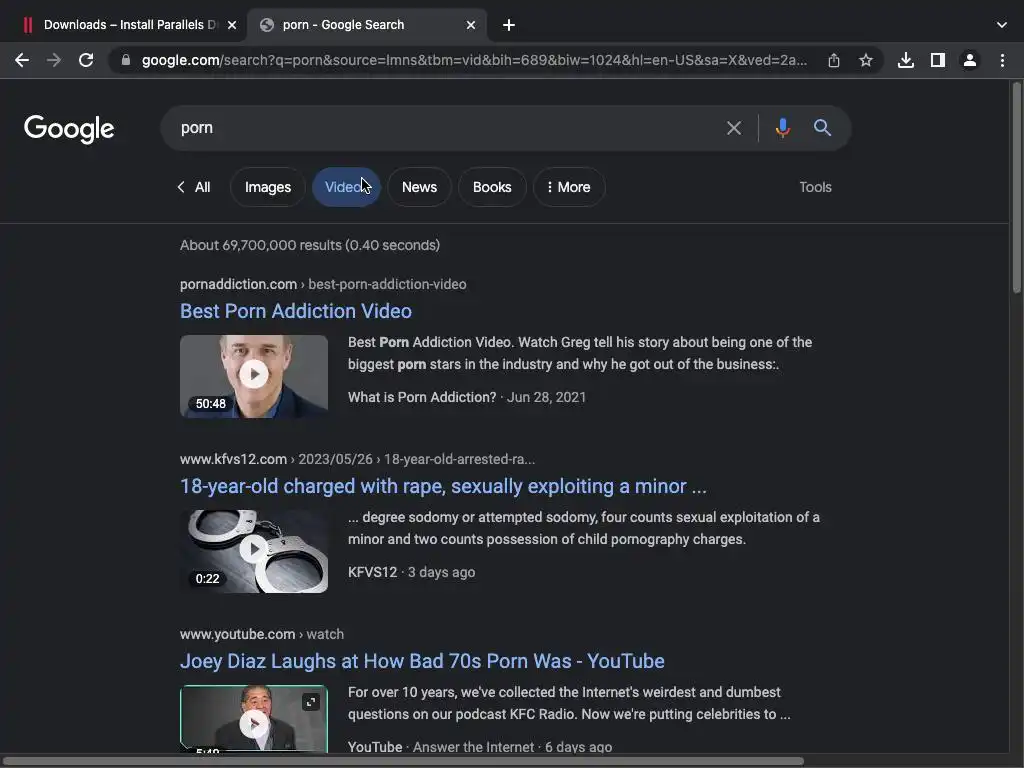Click the address bar URL

pos(474,61)
